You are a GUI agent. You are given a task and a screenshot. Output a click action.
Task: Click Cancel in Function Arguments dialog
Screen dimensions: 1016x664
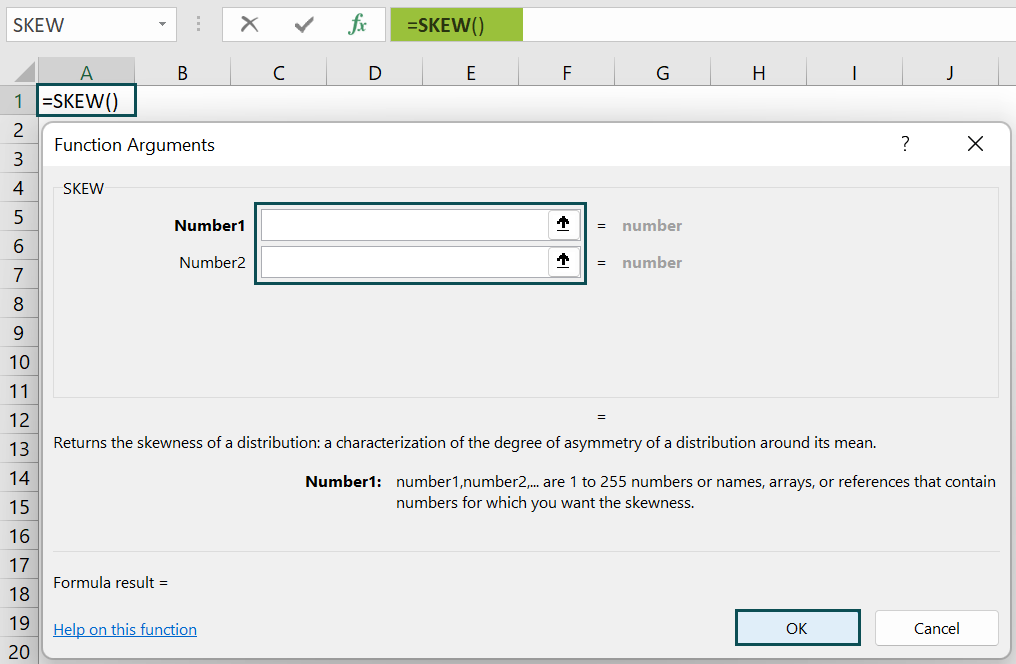point(936,628)
